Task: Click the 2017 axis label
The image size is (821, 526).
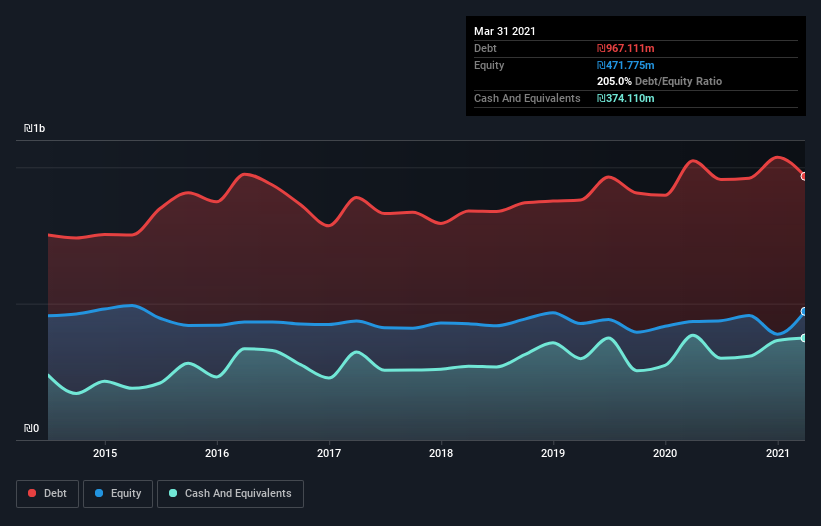Action: tap(329, 453)
